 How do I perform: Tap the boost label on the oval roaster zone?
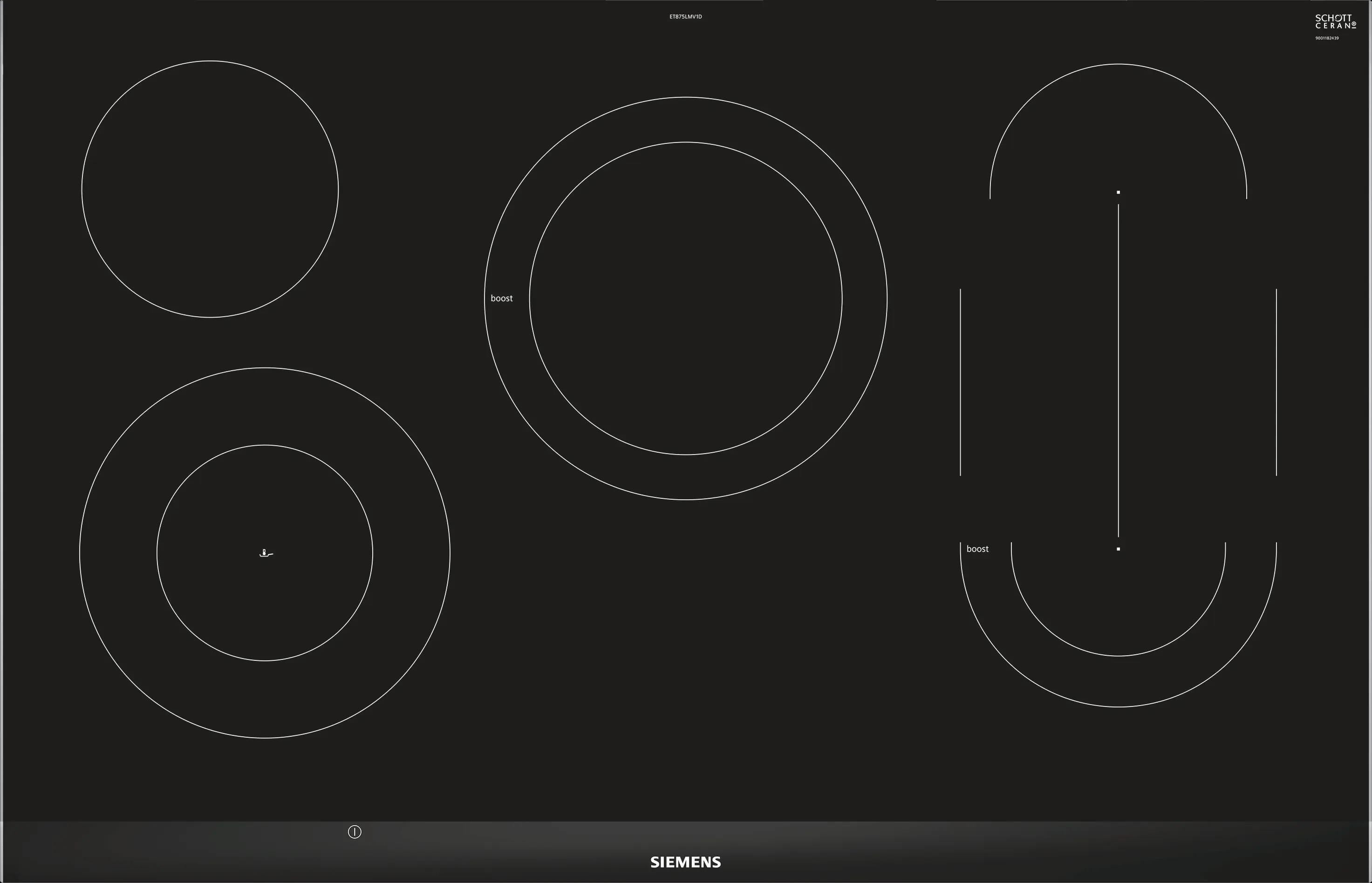pos(977,549)
